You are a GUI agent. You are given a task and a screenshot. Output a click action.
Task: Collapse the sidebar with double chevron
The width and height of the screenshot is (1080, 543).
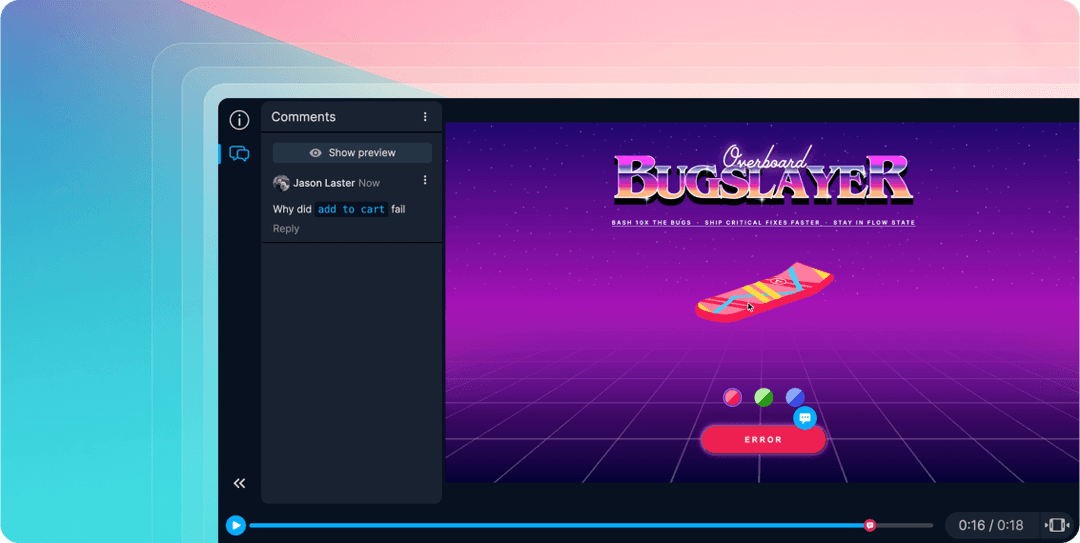point(240,483)
